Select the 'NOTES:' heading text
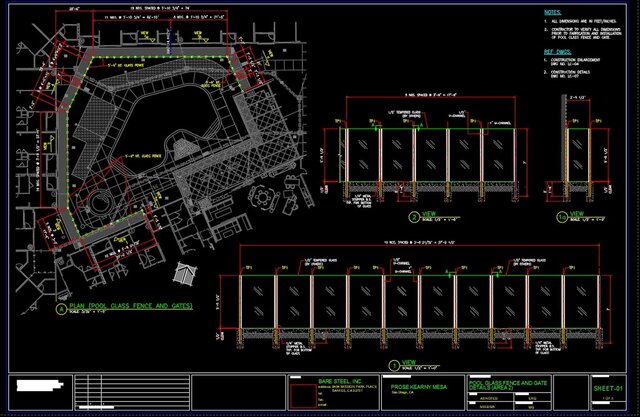640x417 pixels. coord(552,14)
